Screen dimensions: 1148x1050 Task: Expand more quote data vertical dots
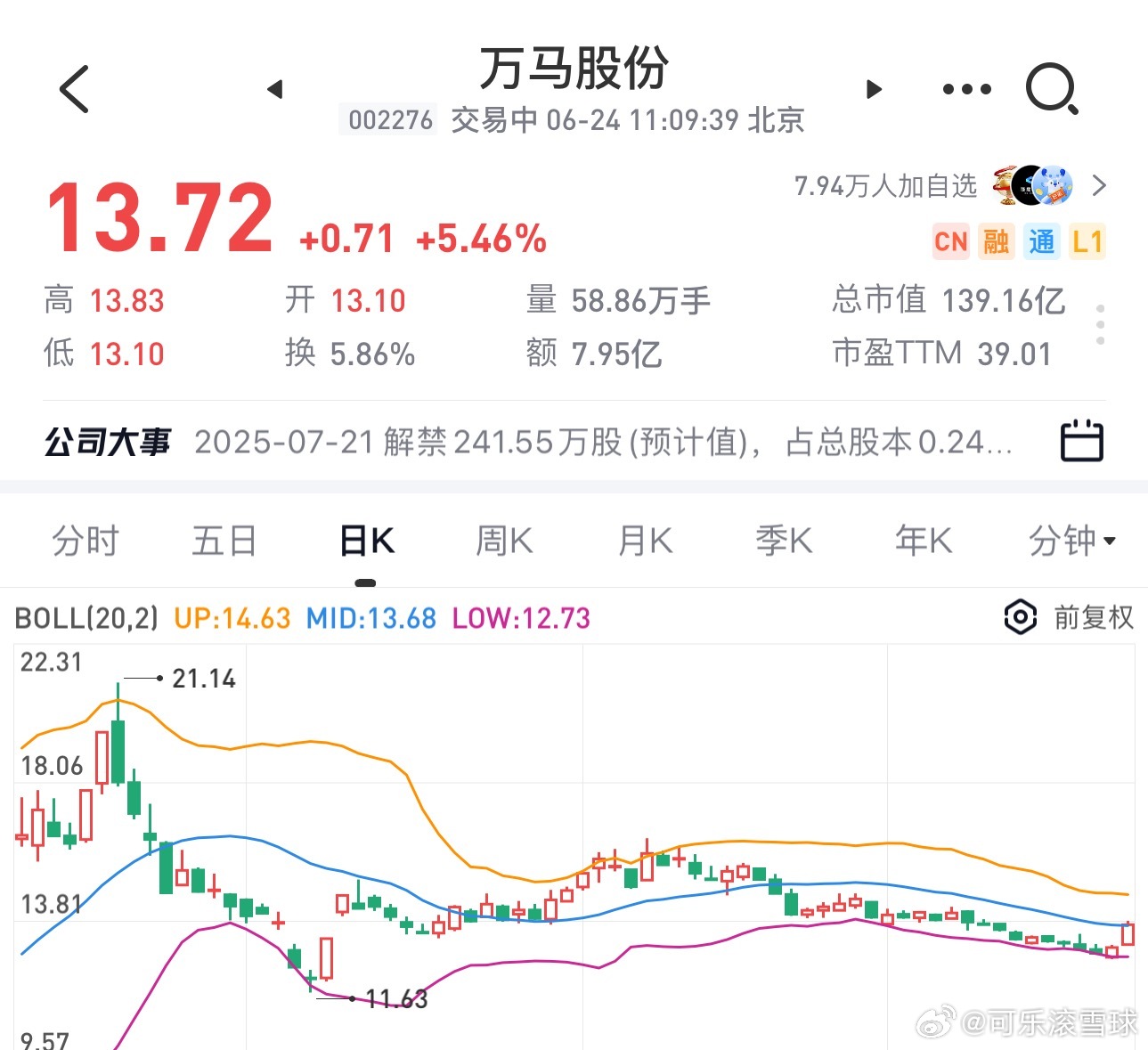[1101, 325]
